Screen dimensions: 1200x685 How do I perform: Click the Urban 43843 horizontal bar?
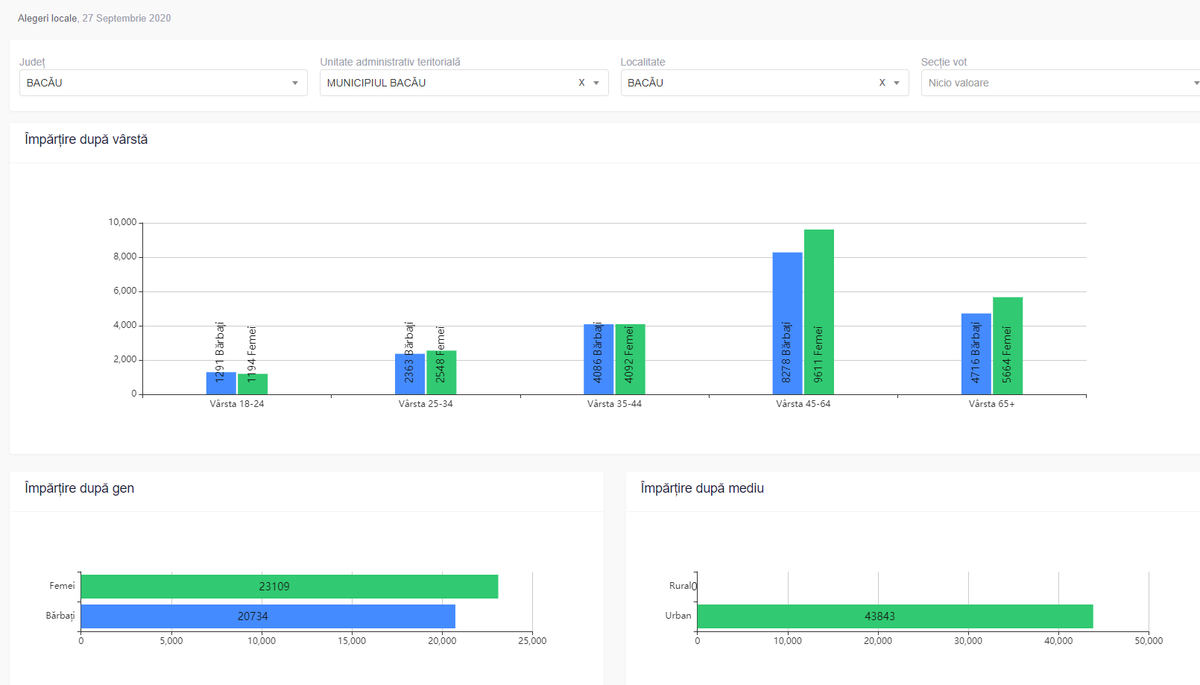(894, 616)
